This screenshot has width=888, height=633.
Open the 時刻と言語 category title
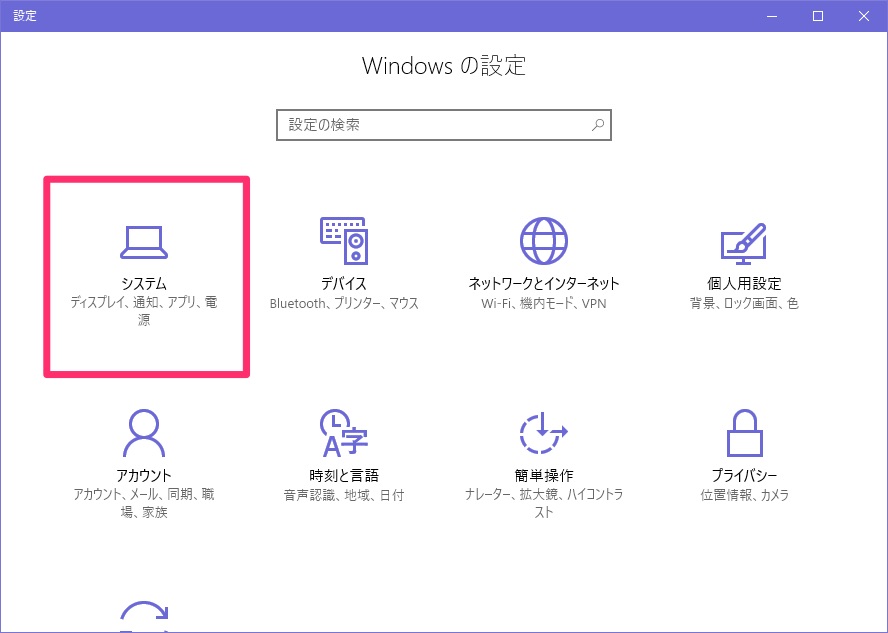[x=344, y=475]
